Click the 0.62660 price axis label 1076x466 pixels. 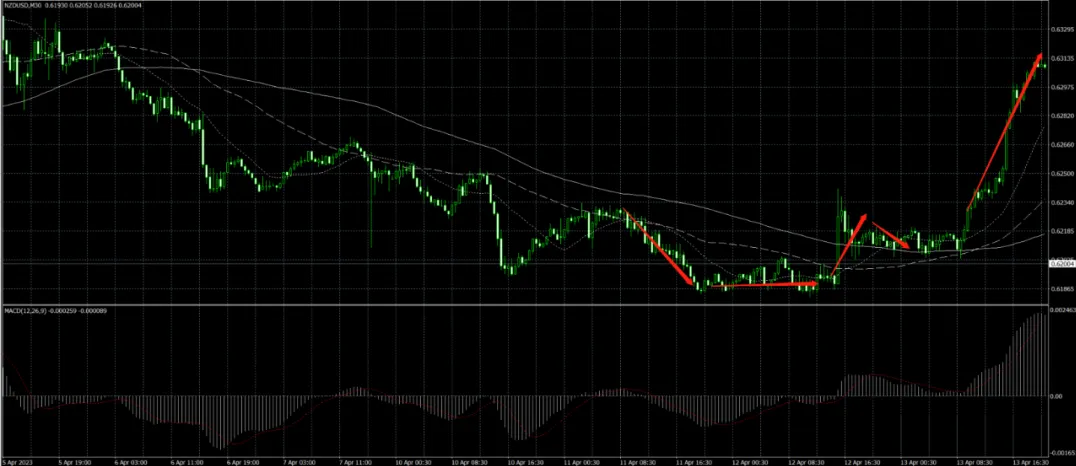(x=1062, y=145)
